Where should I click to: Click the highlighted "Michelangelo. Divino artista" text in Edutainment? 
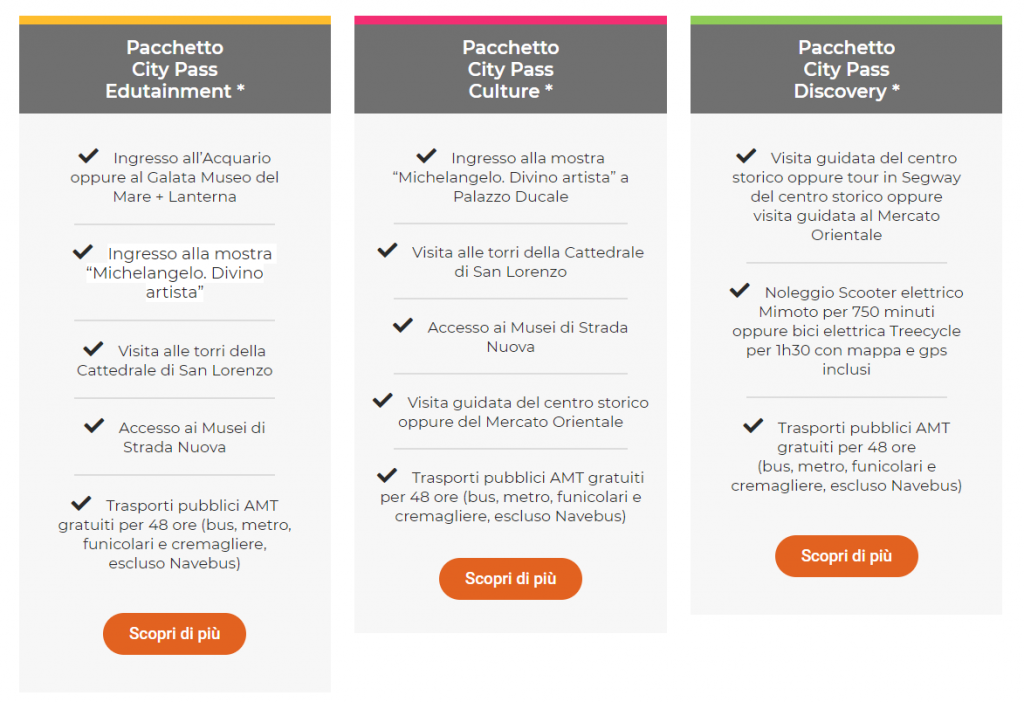(x=175, y=273)
